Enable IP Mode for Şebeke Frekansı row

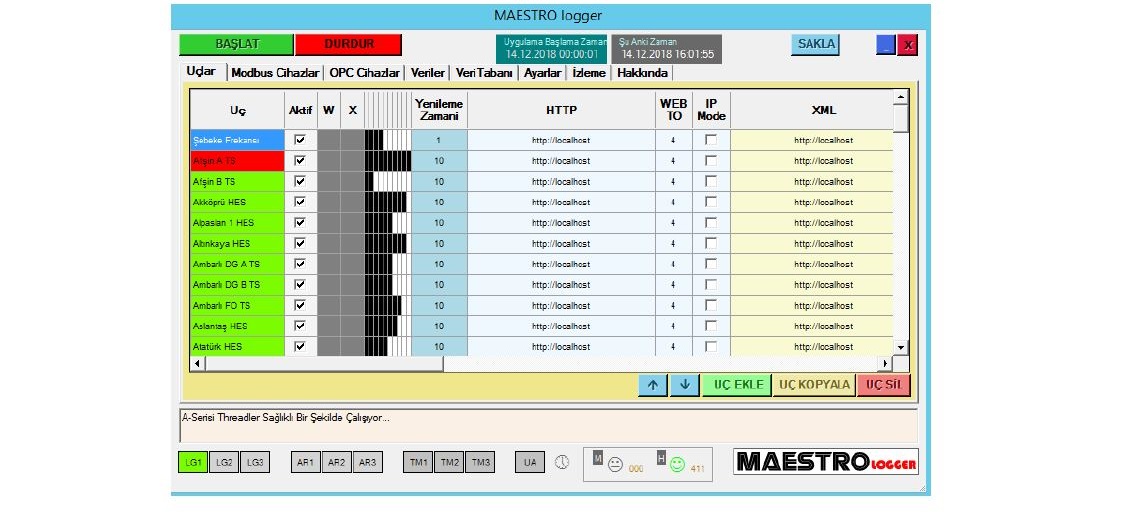tap(712, 140)
